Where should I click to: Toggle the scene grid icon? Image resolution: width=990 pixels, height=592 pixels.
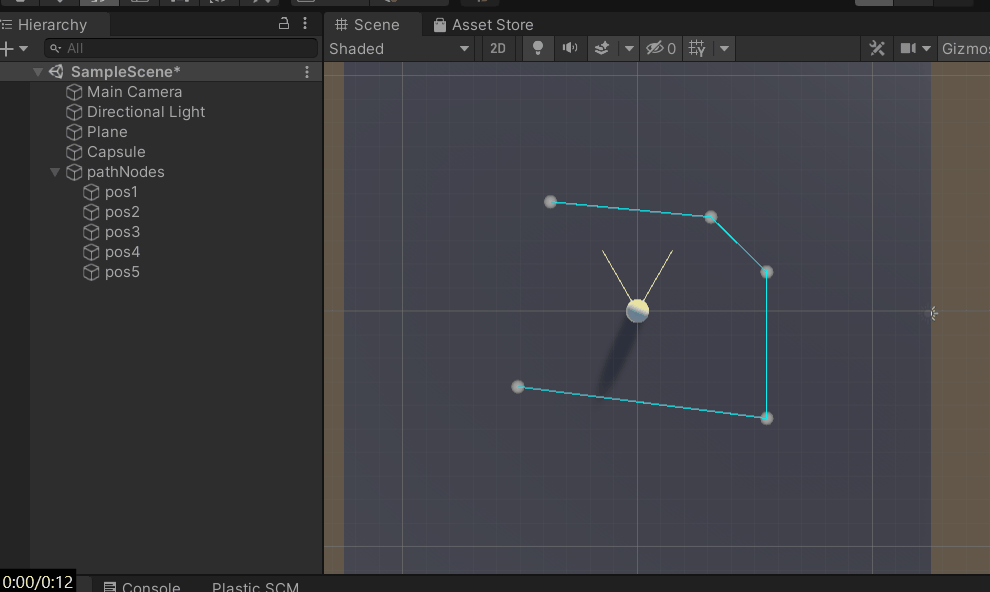697,49
